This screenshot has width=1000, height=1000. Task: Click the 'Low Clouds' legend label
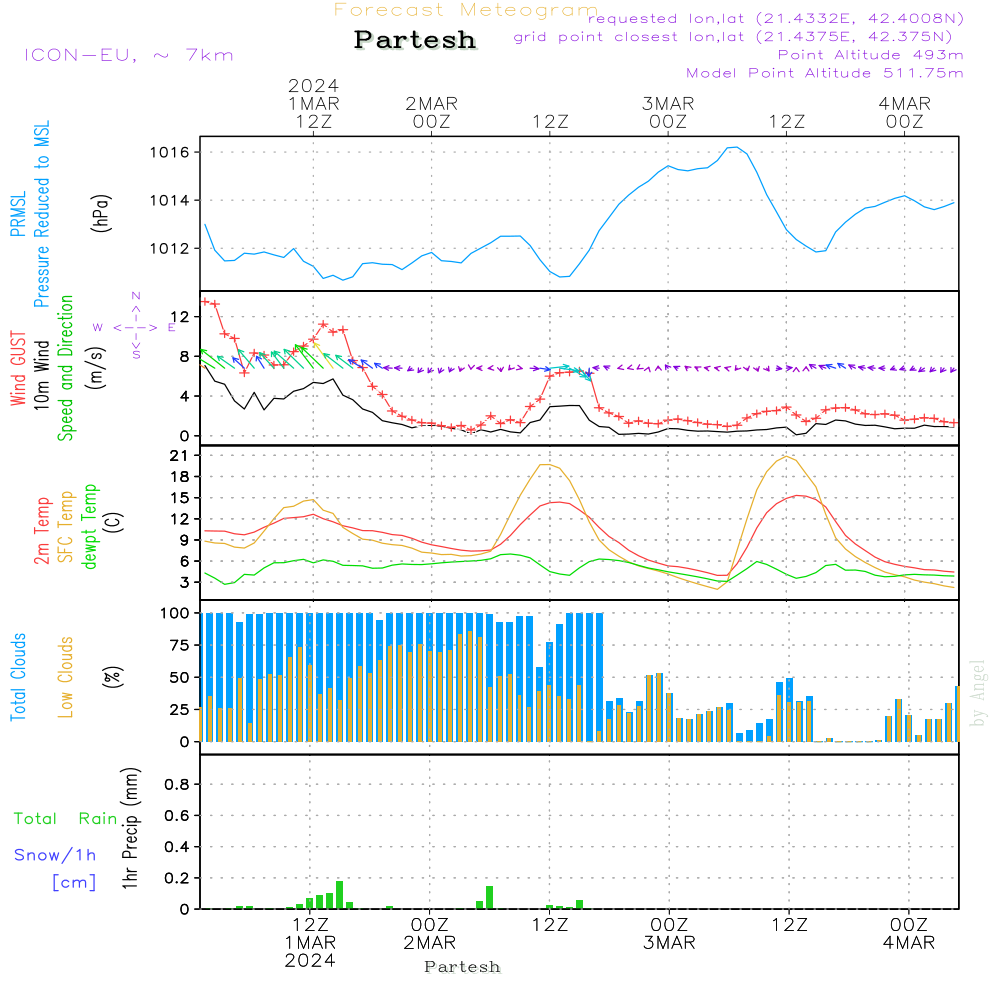66,677
